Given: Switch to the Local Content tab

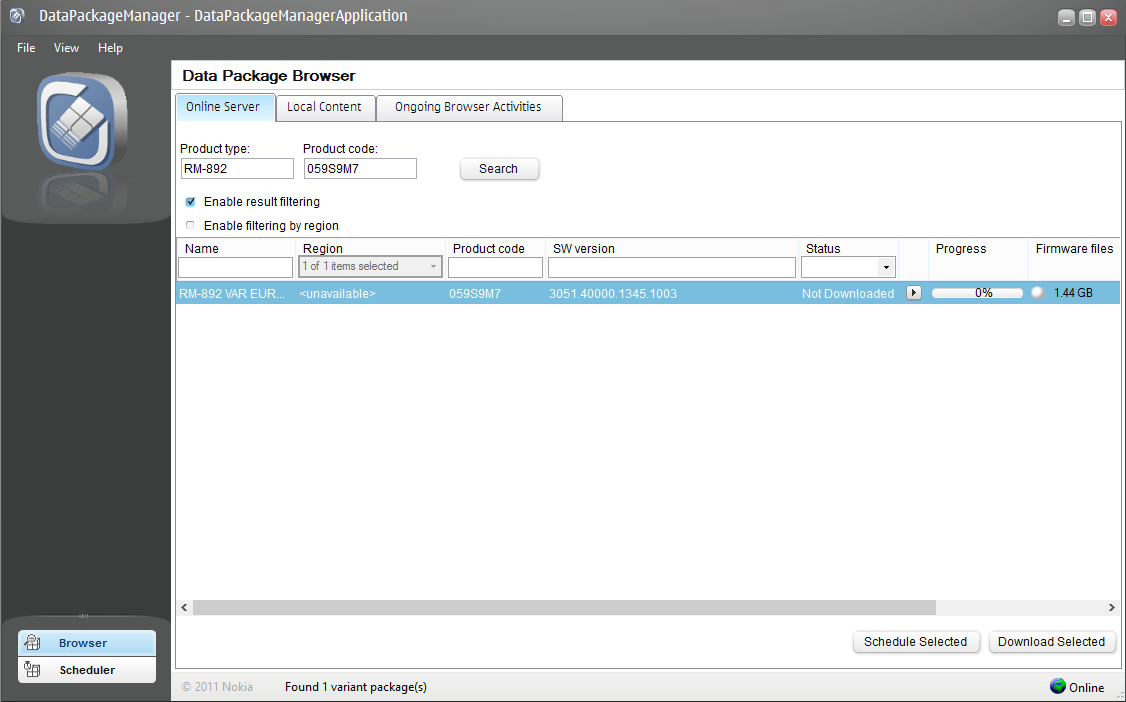Looking at the screenshot, I should pos(325,107).
